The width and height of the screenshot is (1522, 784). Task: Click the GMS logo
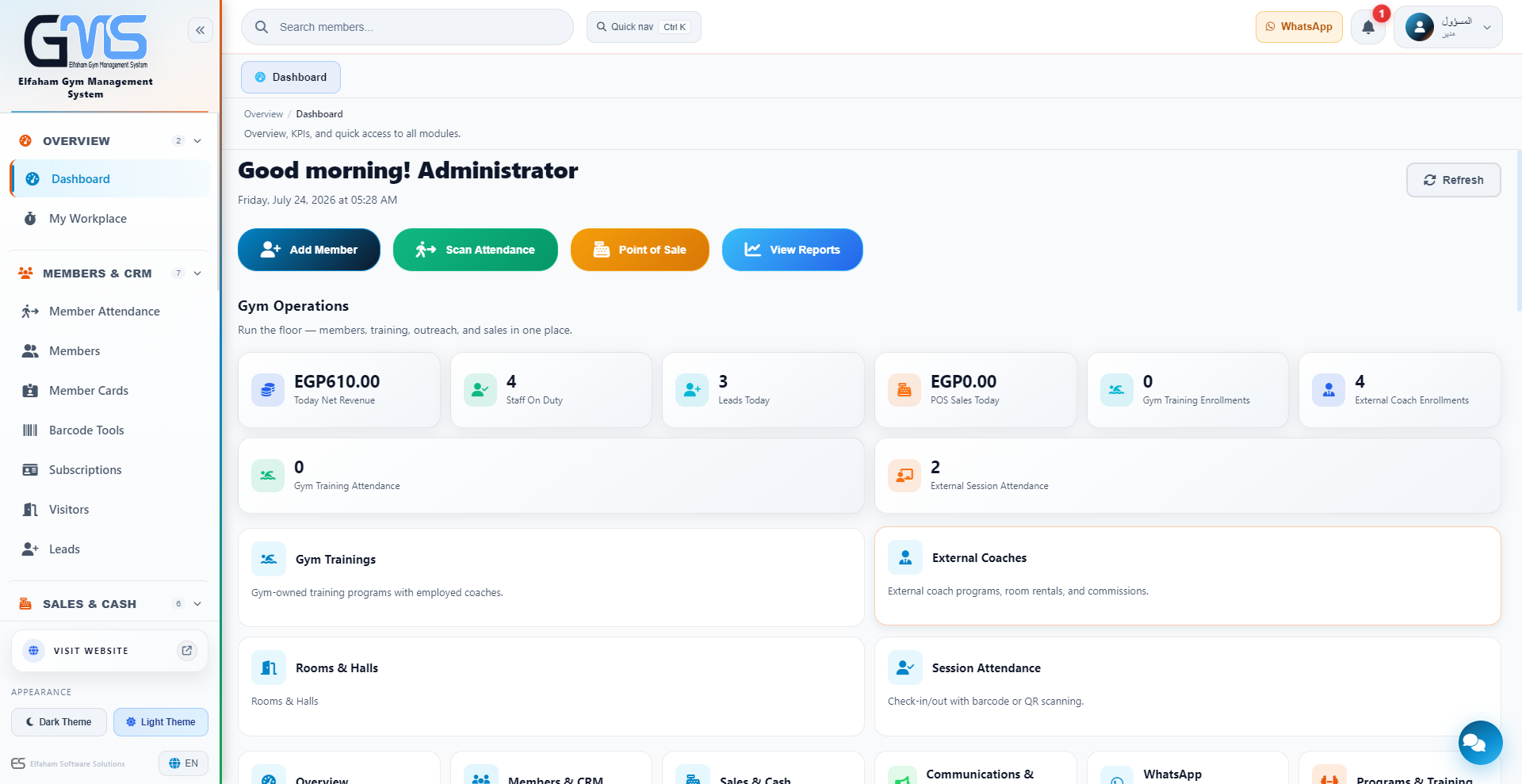[86, 41]
